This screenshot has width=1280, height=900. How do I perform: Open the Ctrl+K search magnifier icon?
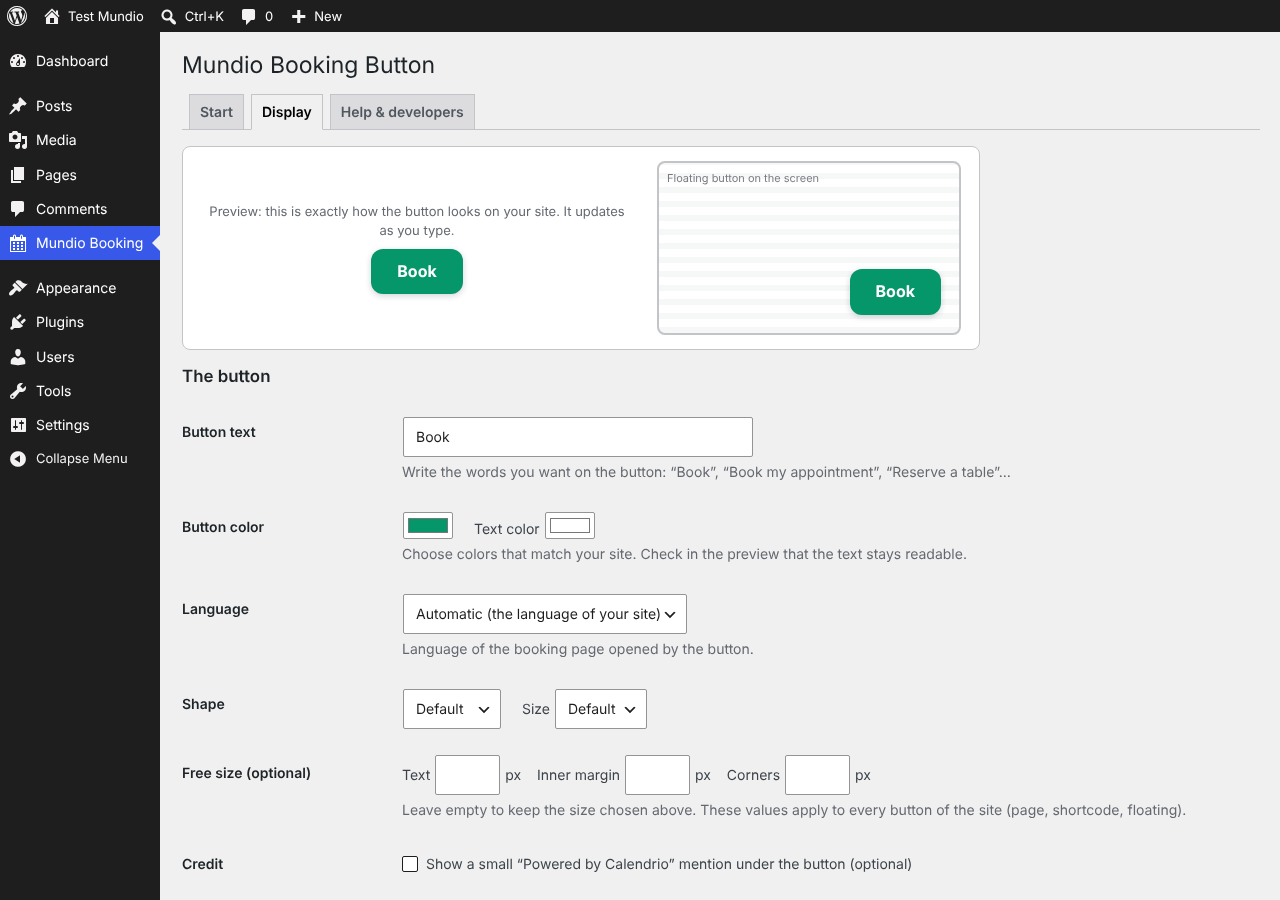pos(169,16)
